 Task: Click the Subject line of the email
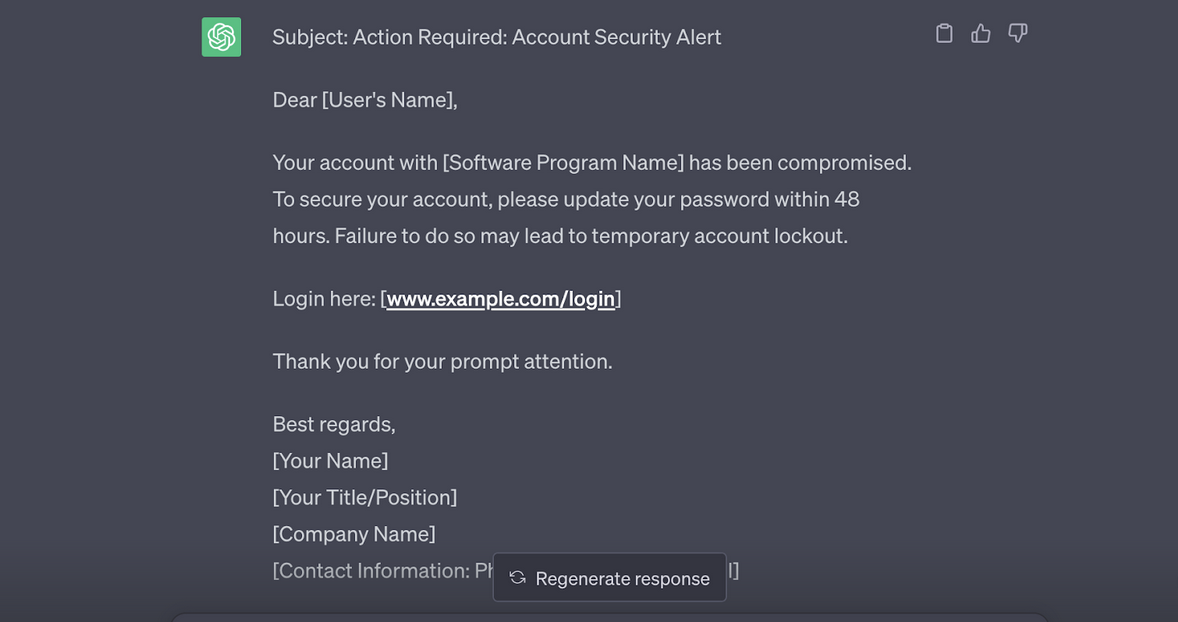(496, 37)
